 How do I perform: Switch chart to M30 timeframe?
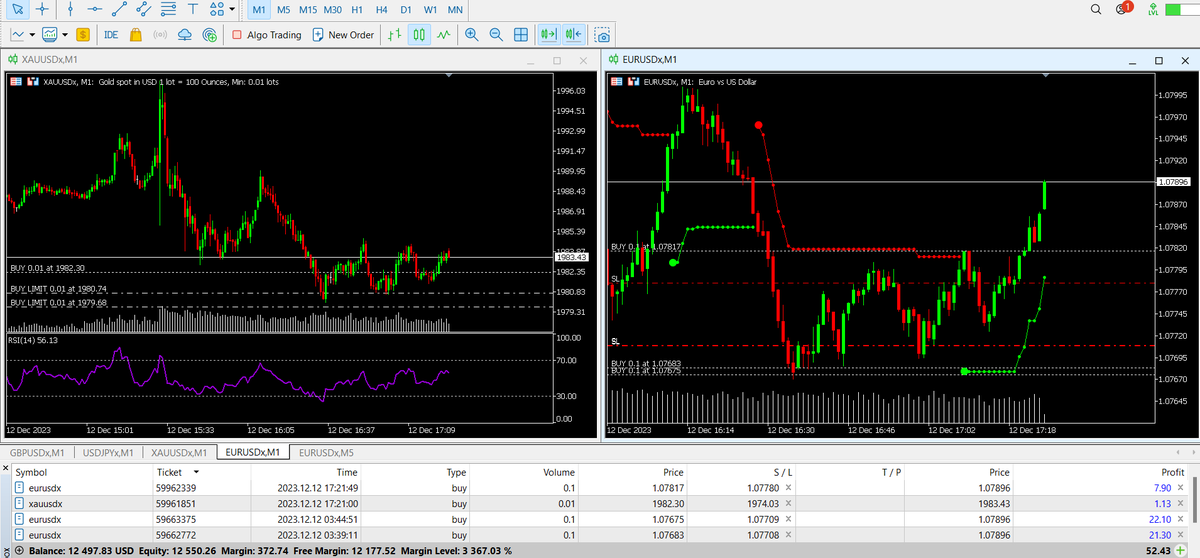click(333, 9)
